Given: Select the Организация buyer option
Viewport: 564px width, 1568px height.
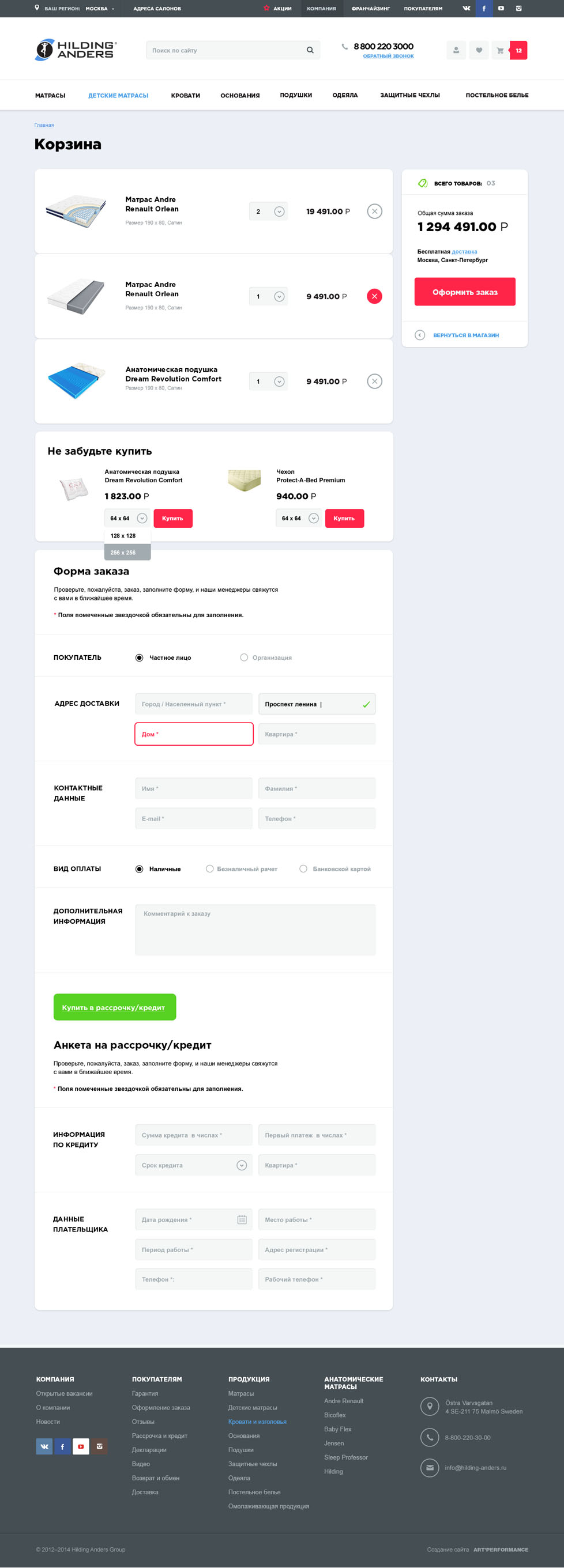Looking at the screenshot, I should click(266, 658).
